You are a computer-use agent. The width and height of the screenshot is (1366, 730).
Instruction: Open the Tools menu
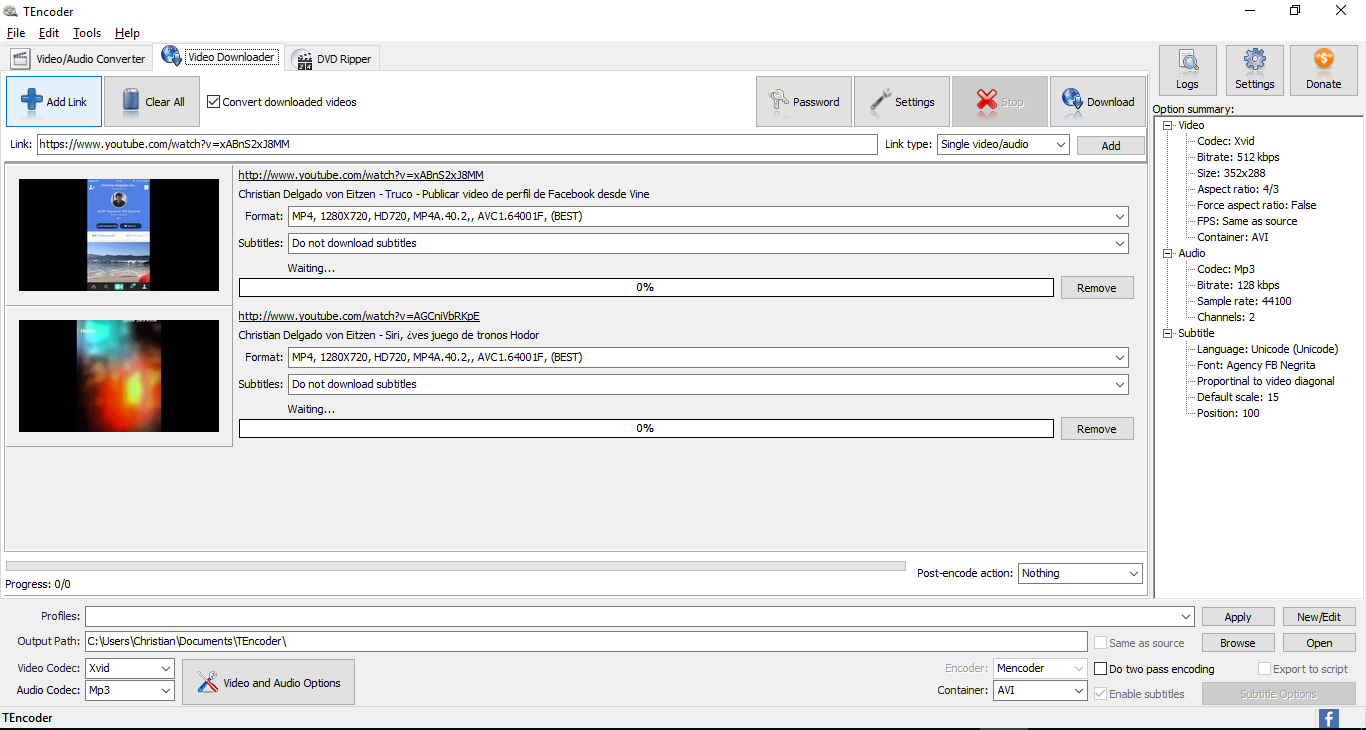point(87,33)
